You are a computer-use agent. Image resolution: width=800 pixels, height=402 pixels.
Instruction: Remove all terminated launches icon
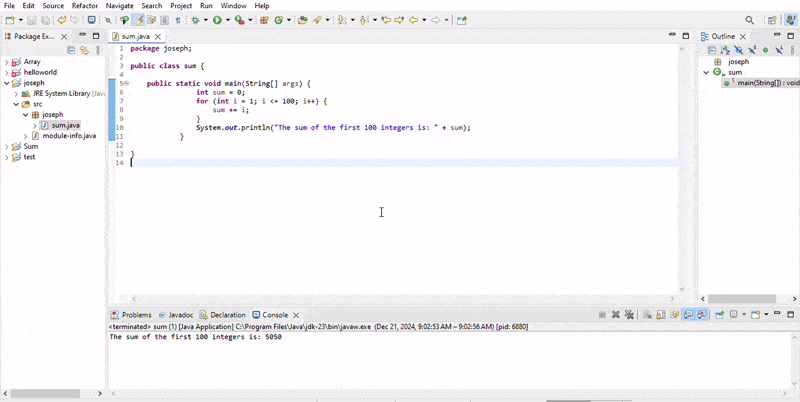coord(629,315)
